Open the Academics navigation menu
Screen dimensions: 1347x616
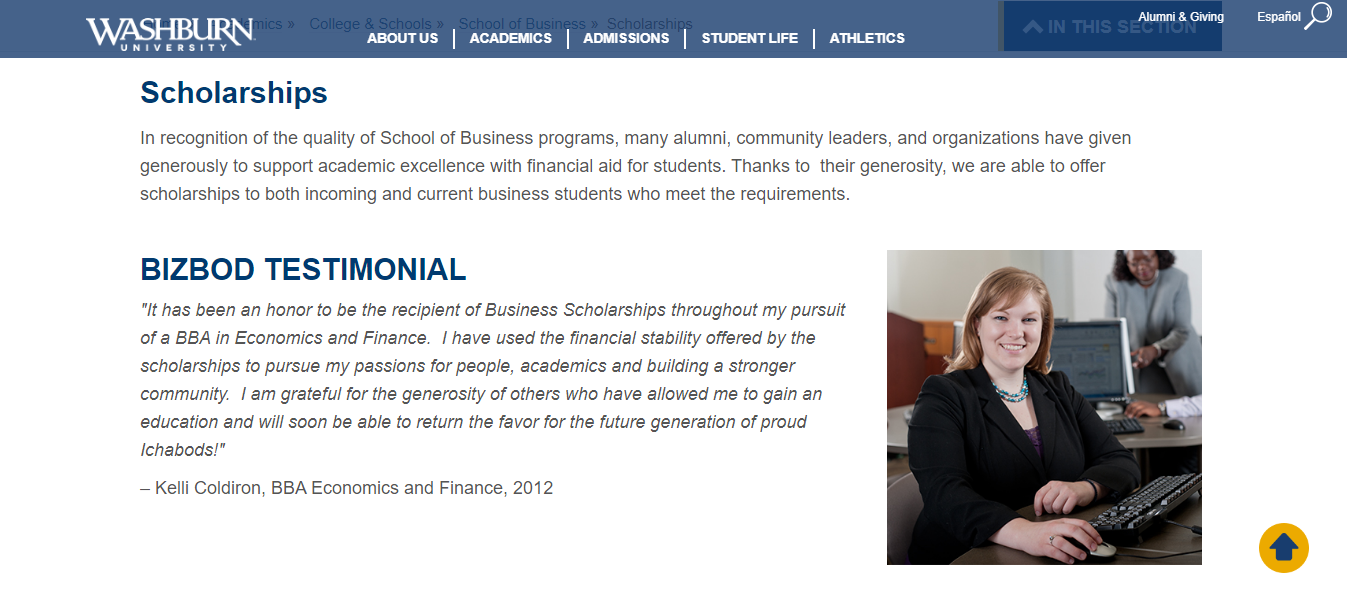(510, 38)
